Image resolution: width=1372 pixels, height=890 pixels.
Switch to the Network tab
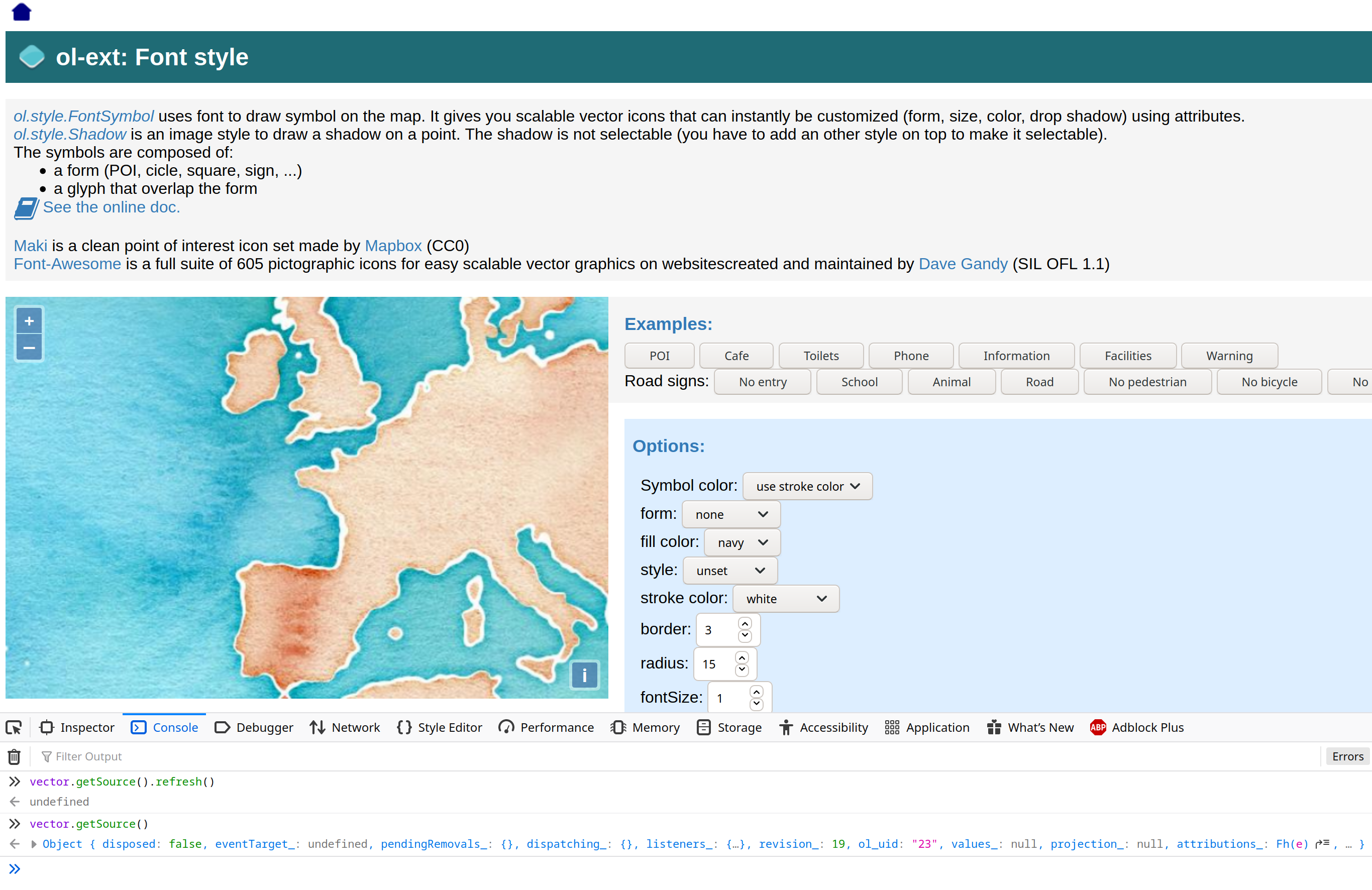345,727
